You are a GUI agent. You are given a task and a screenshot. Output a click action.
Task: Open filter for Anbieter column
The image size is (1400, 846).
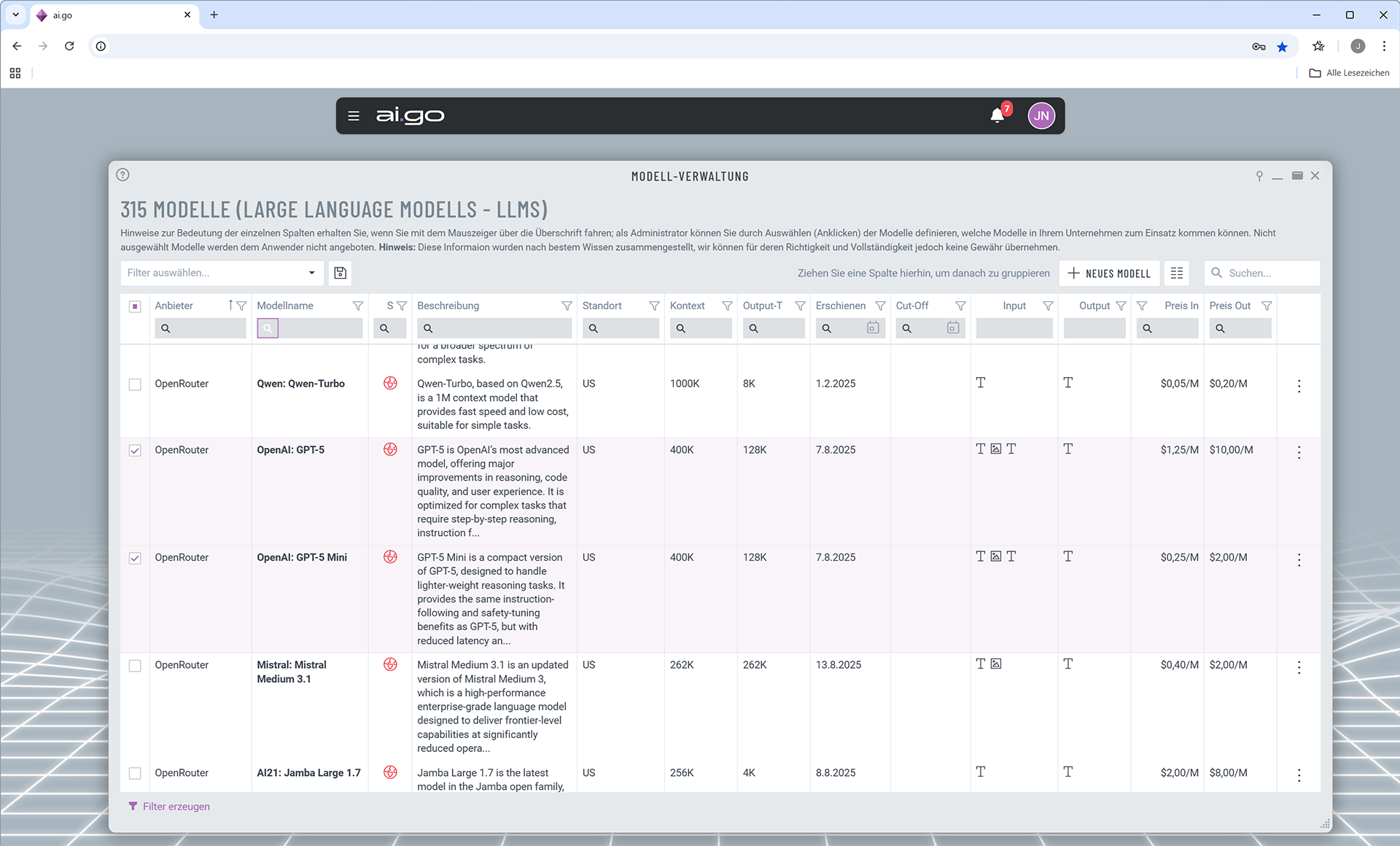(x=241, y=306)
